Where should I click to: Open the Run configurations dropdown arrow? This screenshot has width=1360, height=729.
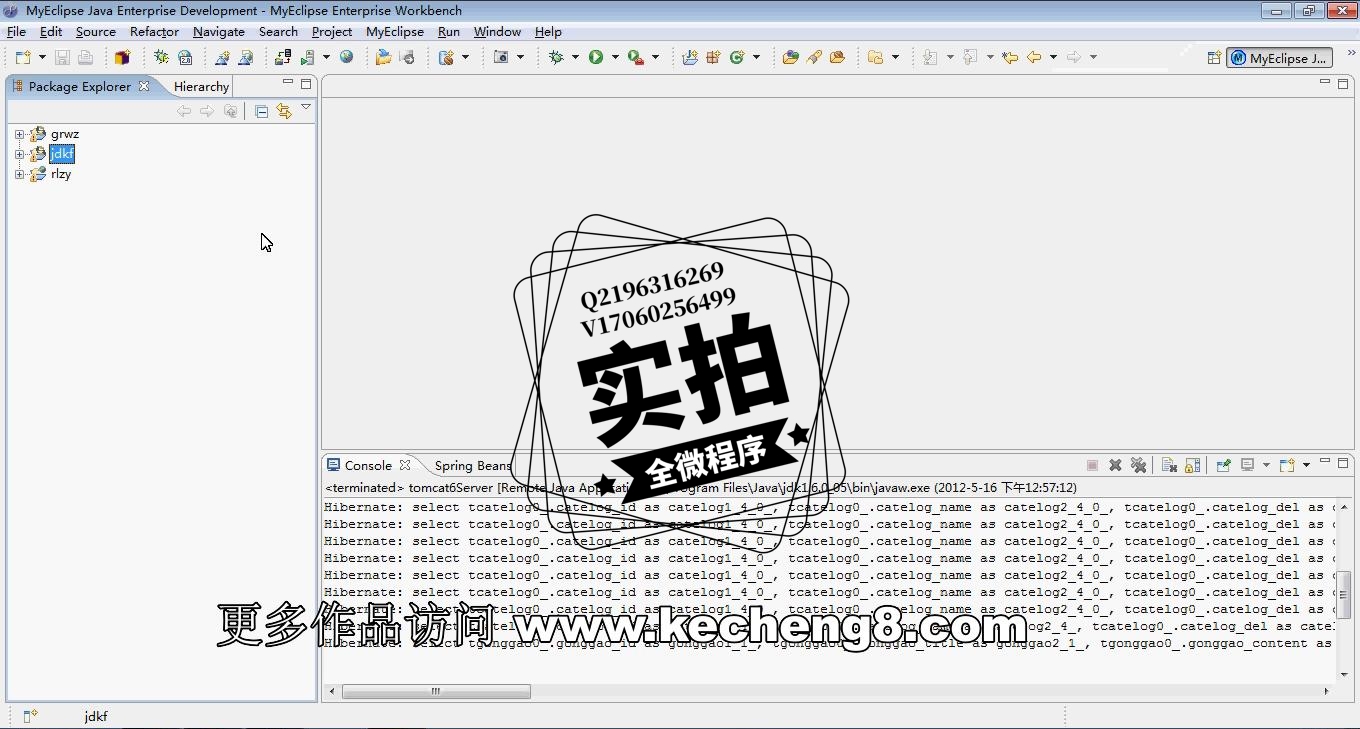[615, 58]
